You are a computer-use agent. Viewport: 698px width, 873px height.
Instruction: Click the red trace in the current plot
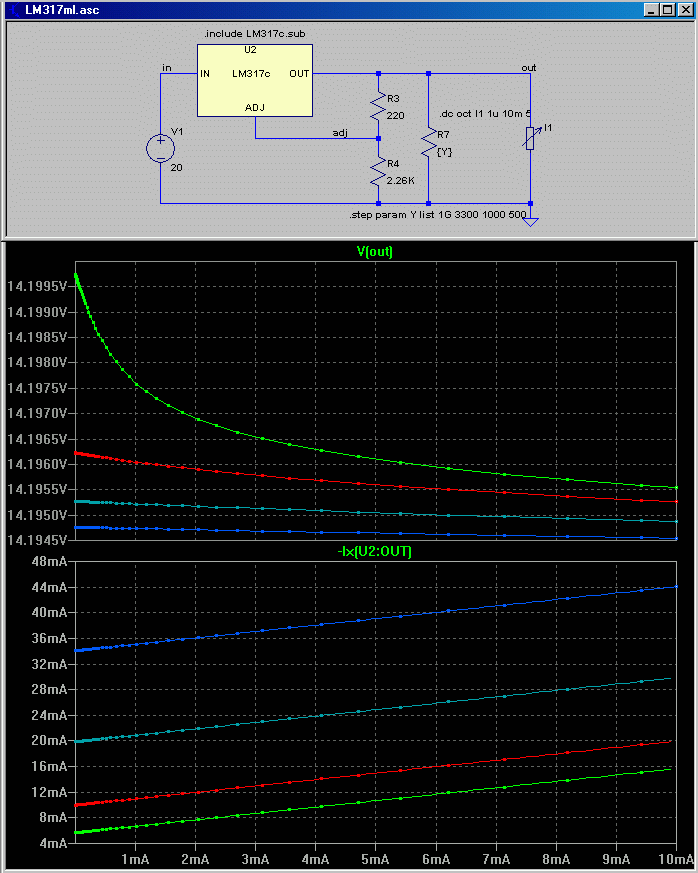click(358, 775)
